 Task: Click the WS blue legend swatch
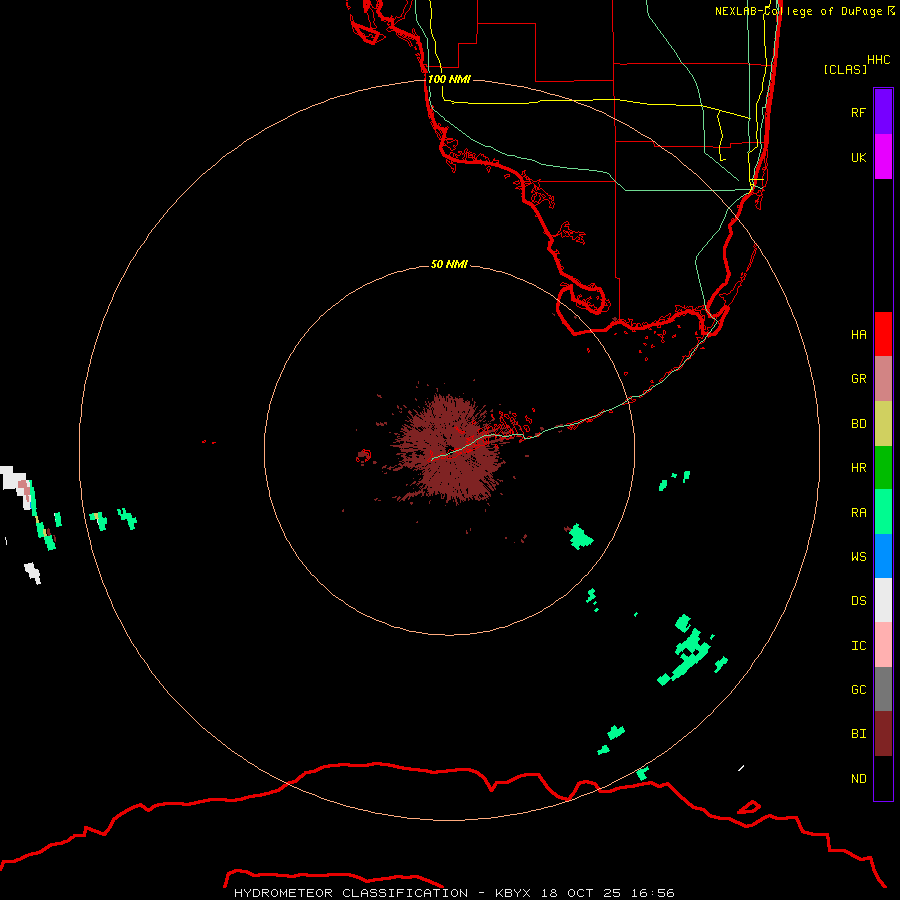(x=883, y=556)
